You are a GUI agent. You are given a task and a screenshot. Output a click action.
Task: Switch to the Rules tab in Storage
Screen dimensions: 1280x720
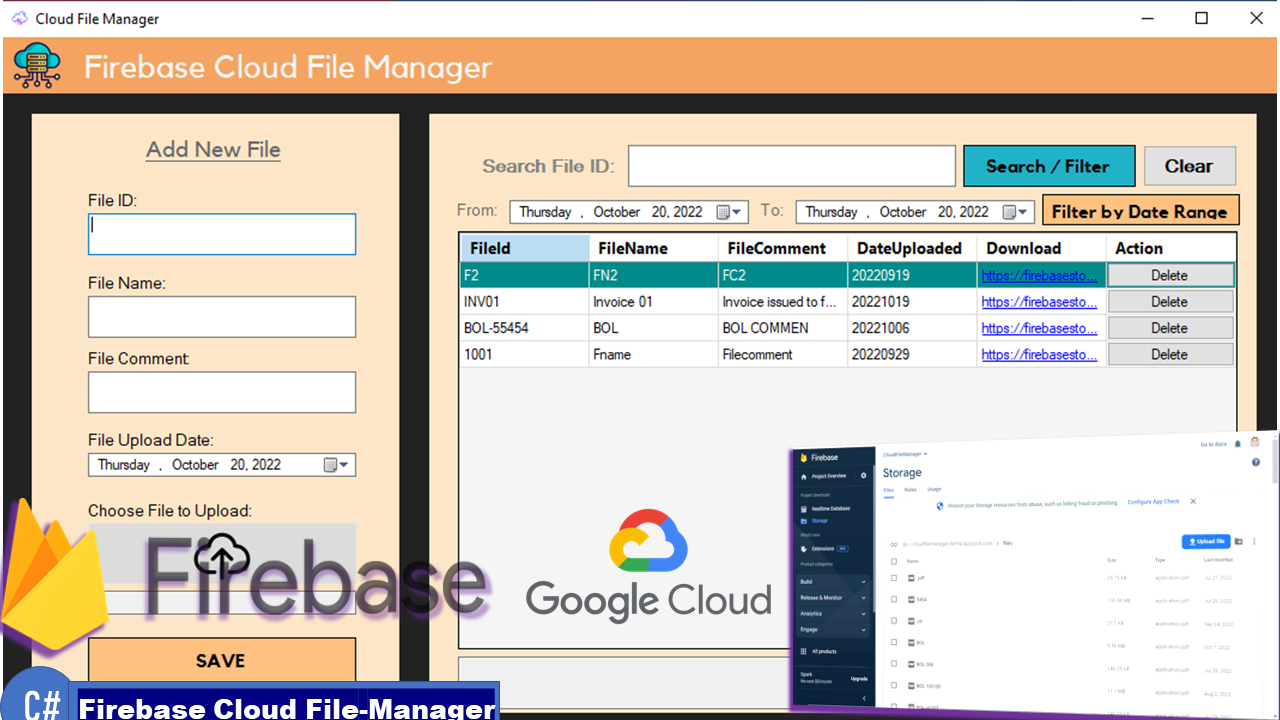909,489
